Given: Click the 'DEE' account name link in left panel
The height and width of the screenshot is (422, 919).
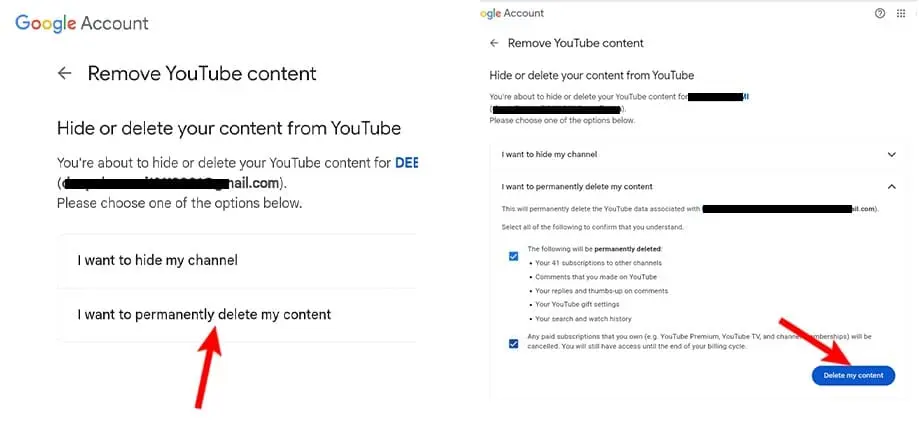Looking at the screenshot, I should 406,163.
